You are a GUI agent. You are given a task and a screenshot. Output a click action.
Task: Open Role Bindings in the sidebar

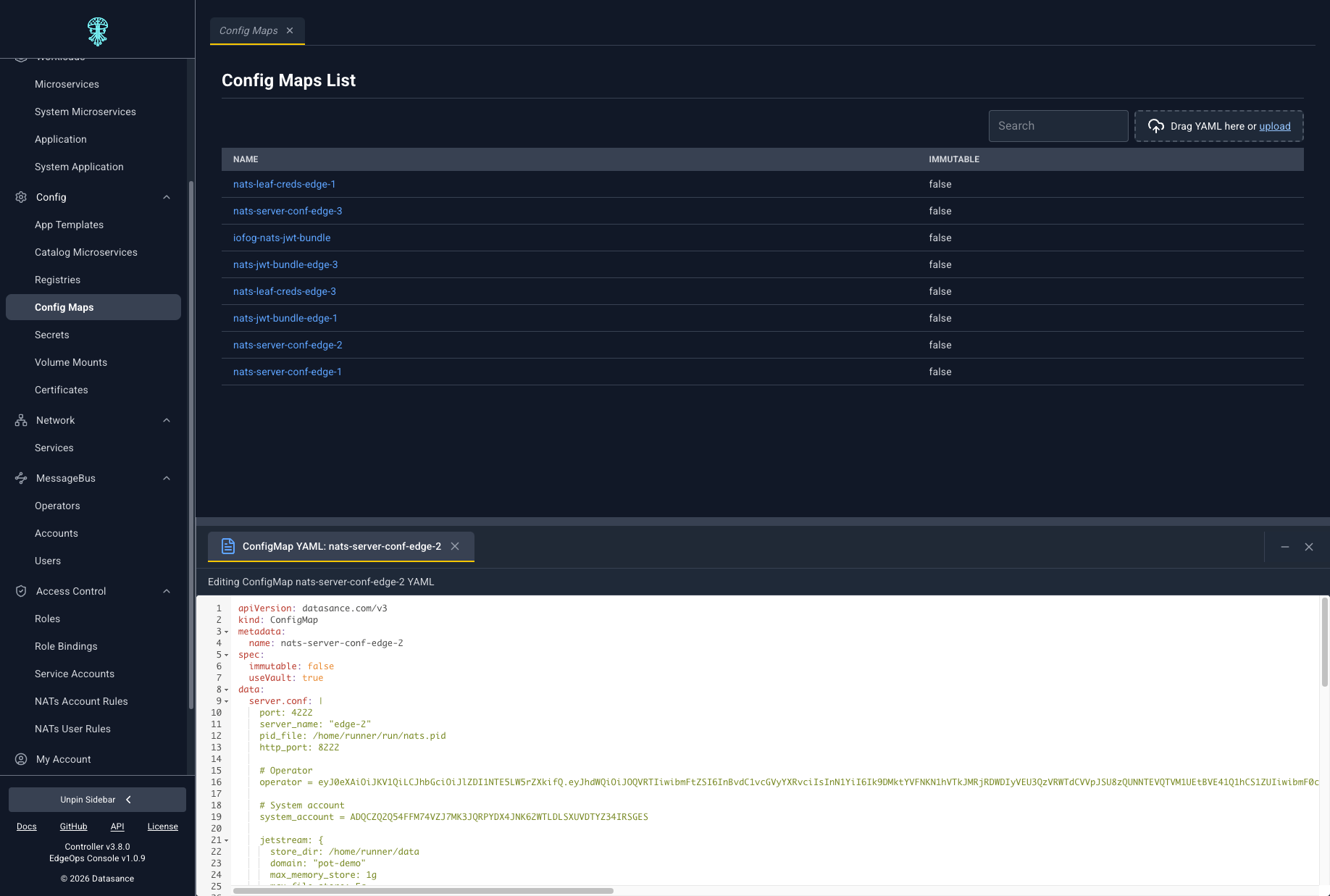(66, 646)
